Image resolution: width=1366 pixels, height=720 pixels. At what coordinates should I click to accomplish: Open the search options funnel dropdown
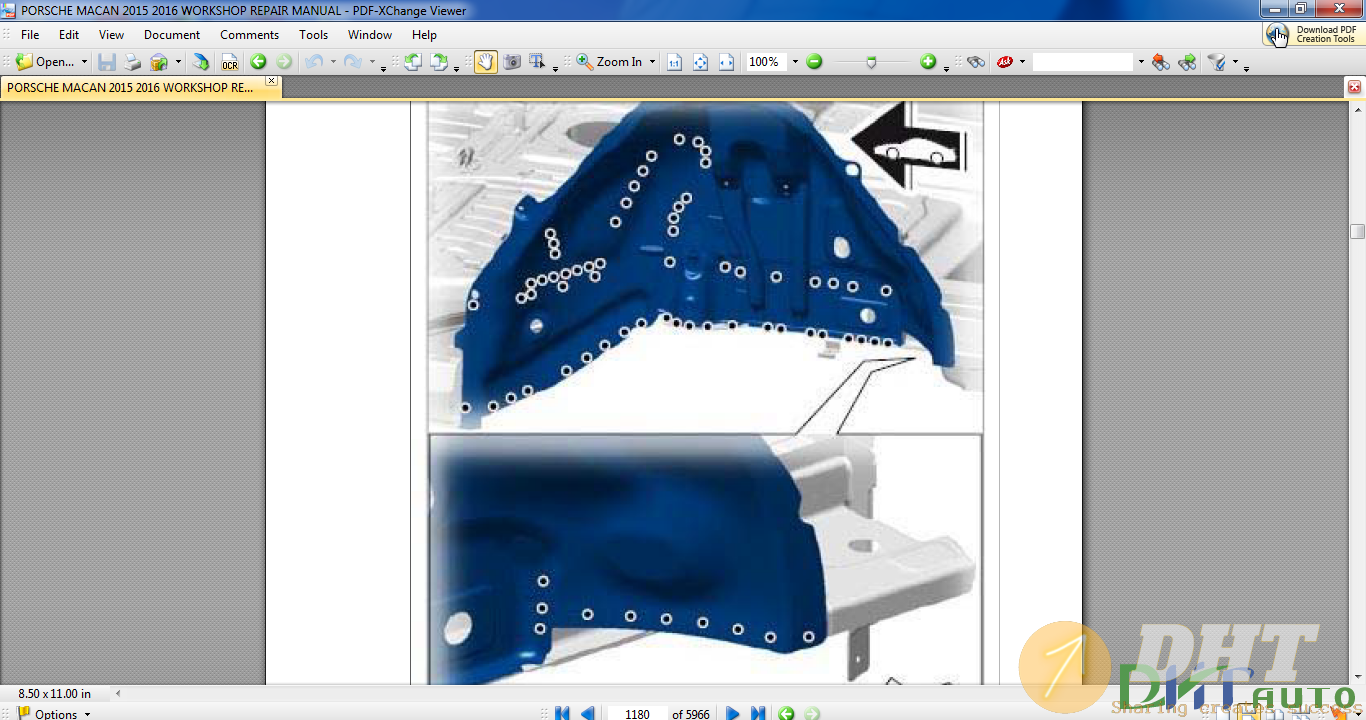(x=1234, y=62)
